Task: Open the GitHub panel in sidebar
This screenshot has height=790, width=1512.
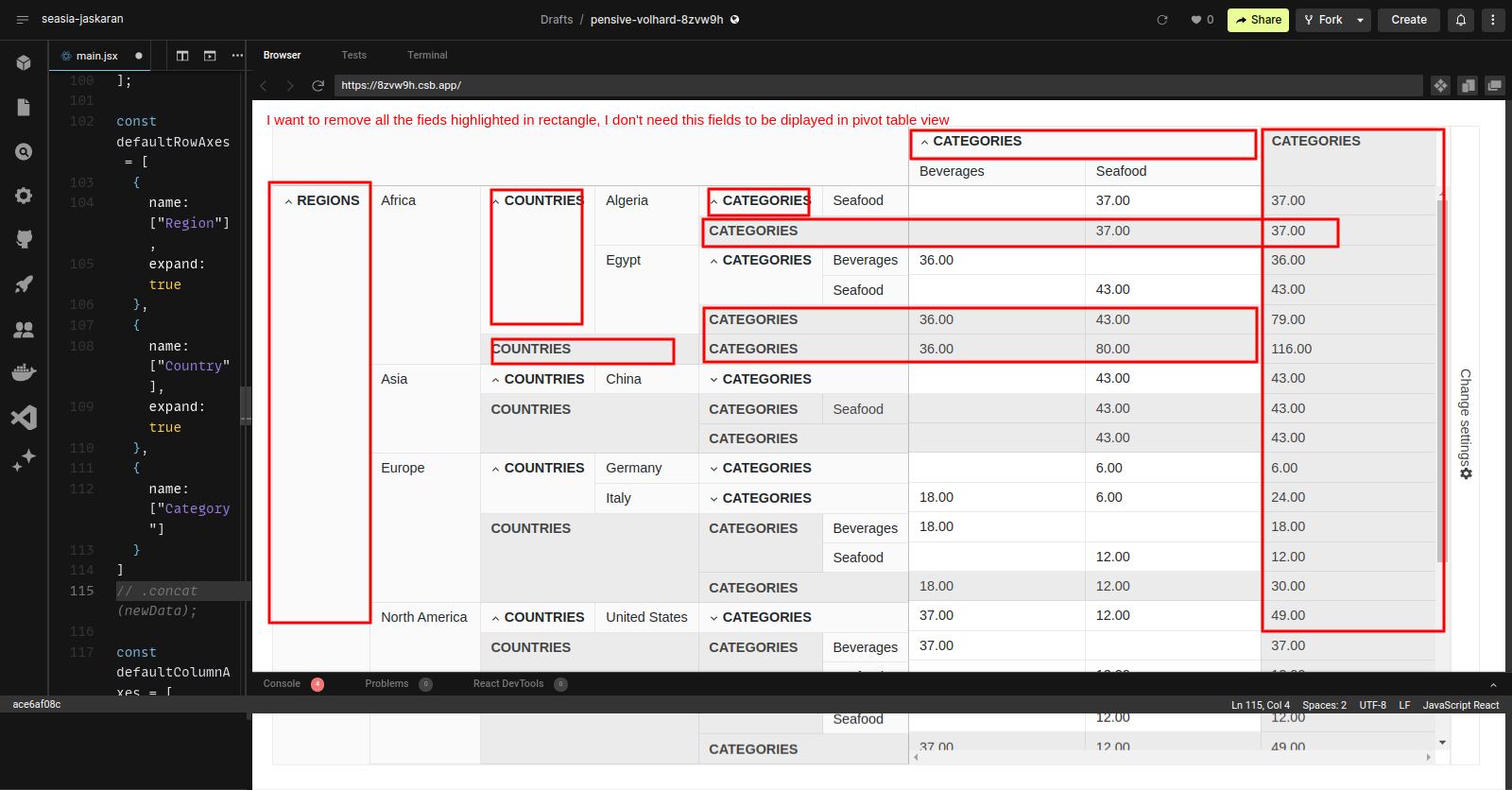Action: pyautogui.click(x=24, y=239)
